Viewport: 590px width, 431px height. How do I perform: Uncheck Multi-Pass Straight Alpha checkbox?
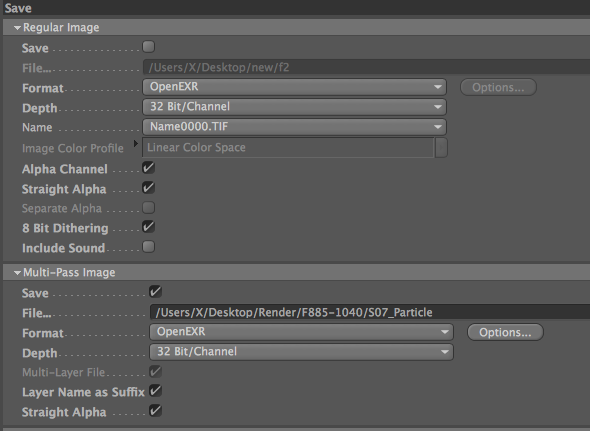point(155,411)
